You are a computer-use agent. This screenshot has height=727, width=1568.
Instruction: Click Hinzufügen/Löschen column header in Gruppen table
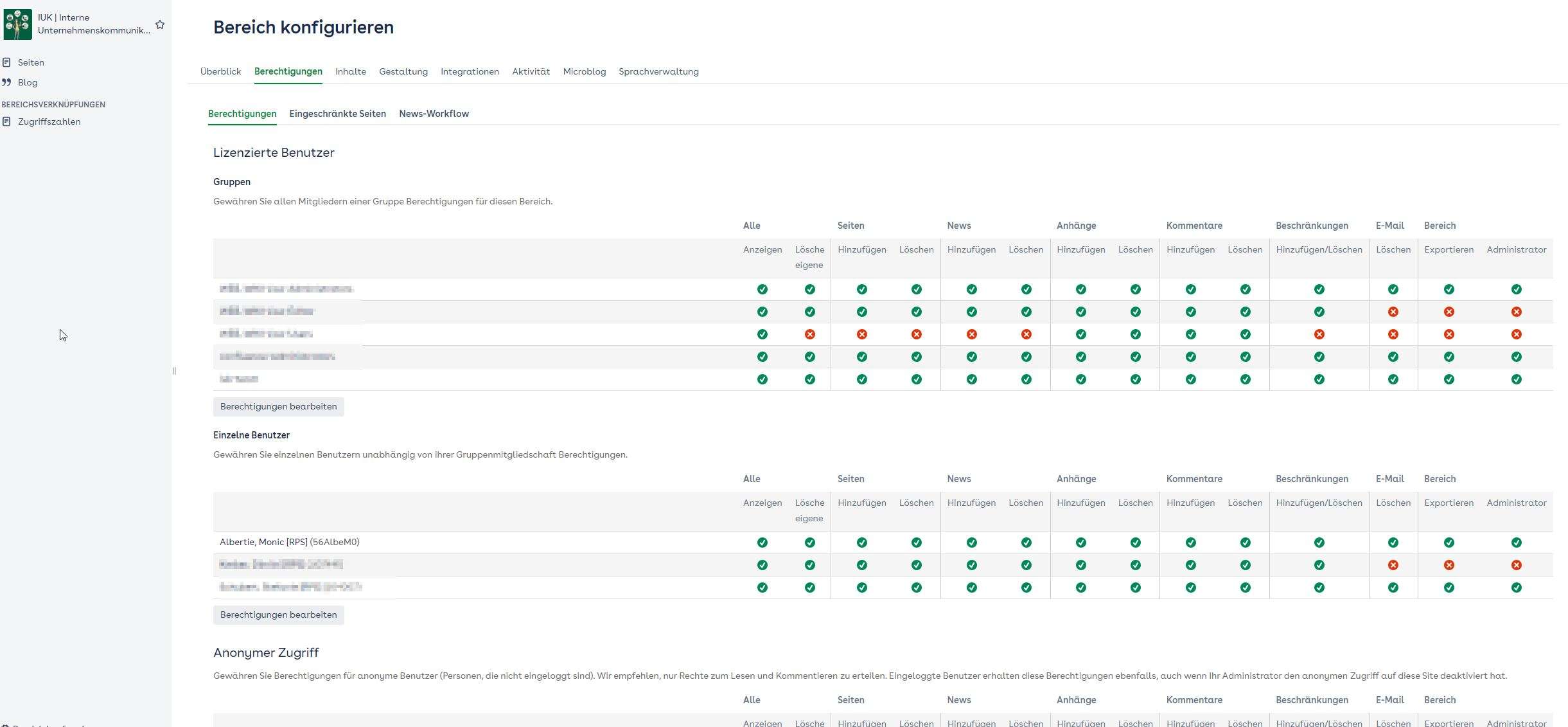1319,249
